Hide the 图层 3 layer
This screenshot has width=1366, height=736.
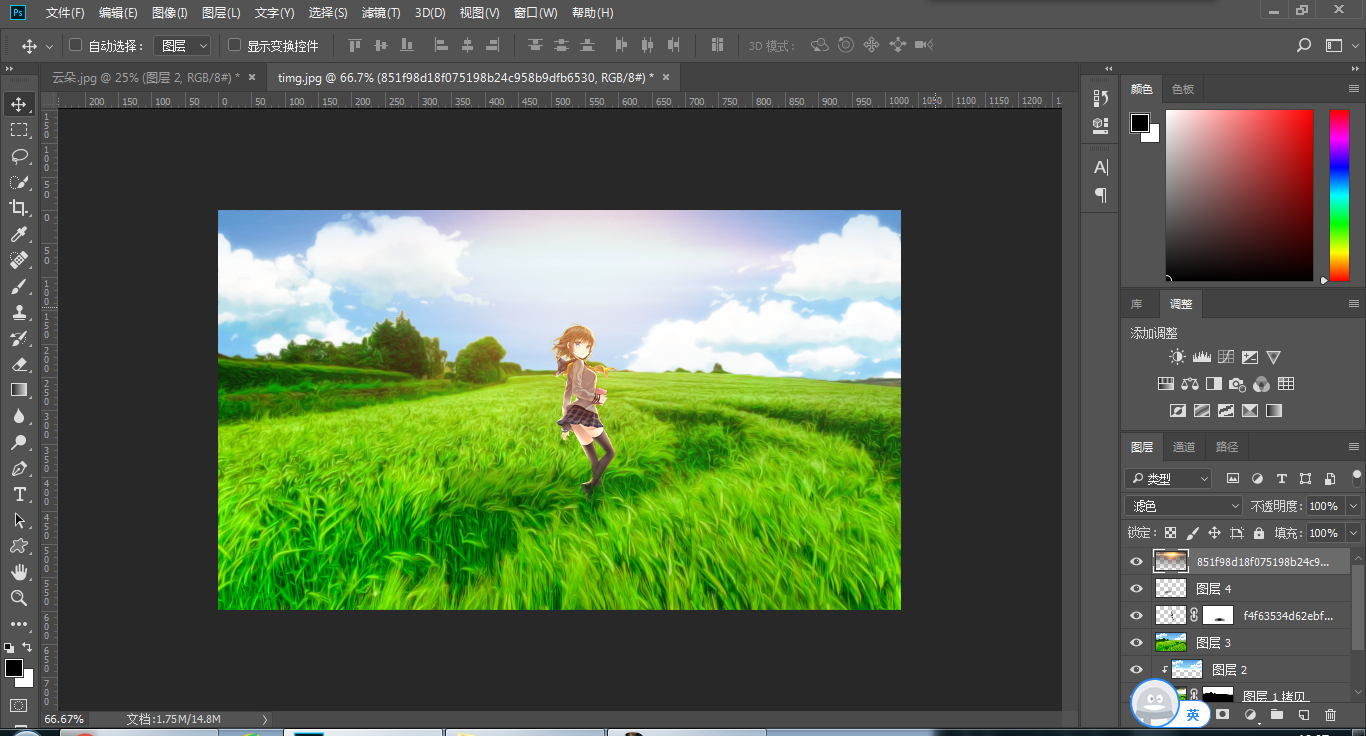(1136, 642)
